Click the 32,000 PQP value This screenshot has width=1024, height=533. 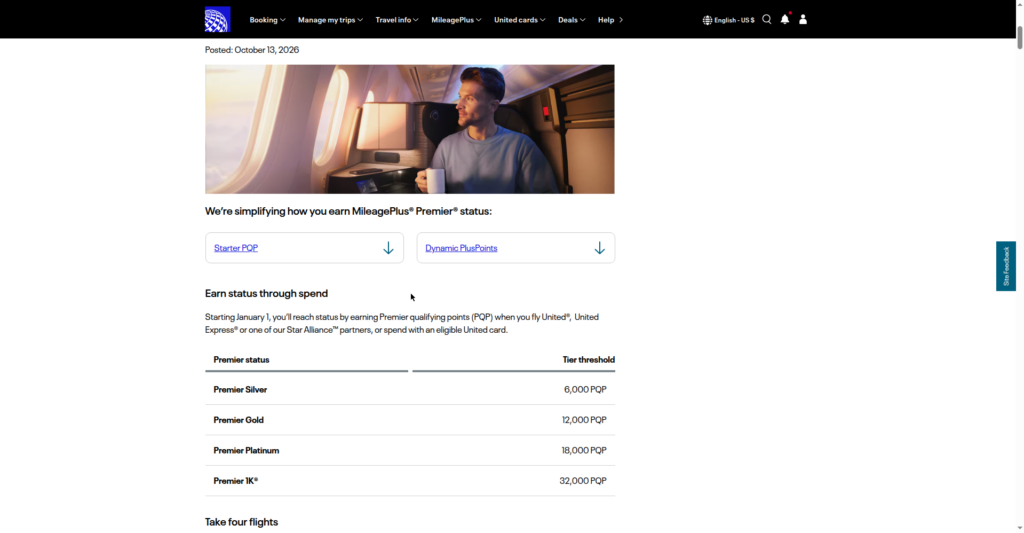583,481
